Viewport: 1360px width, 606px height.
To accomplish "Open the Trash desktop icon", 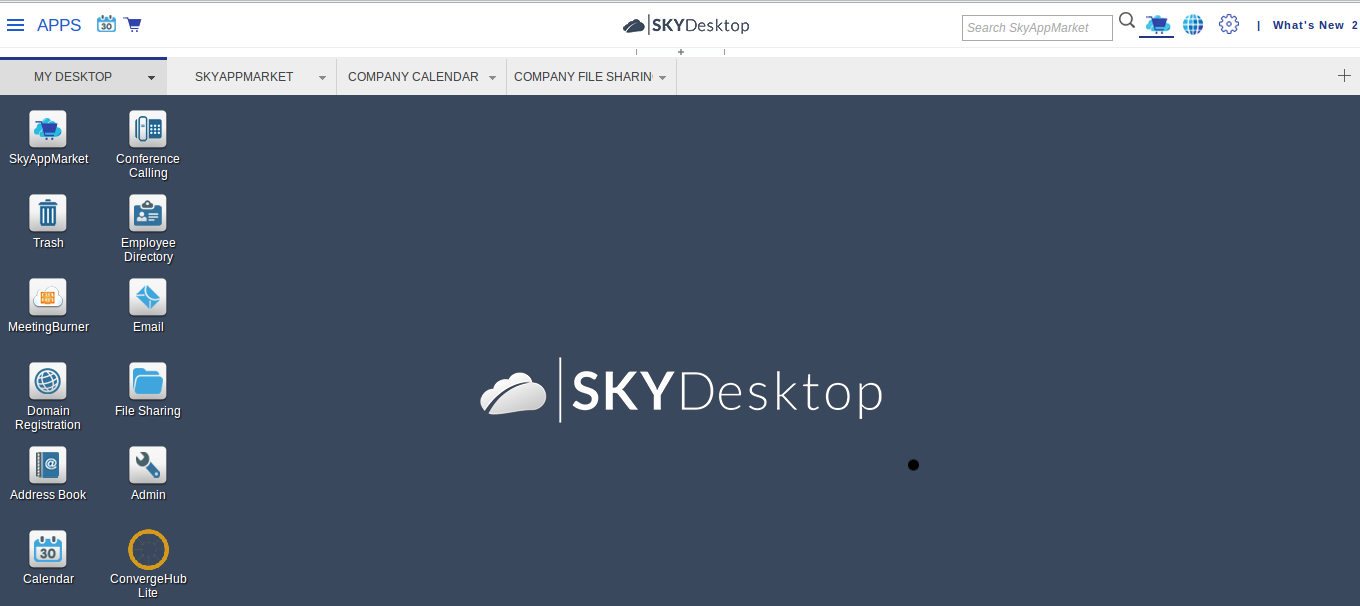I will 48,213.
